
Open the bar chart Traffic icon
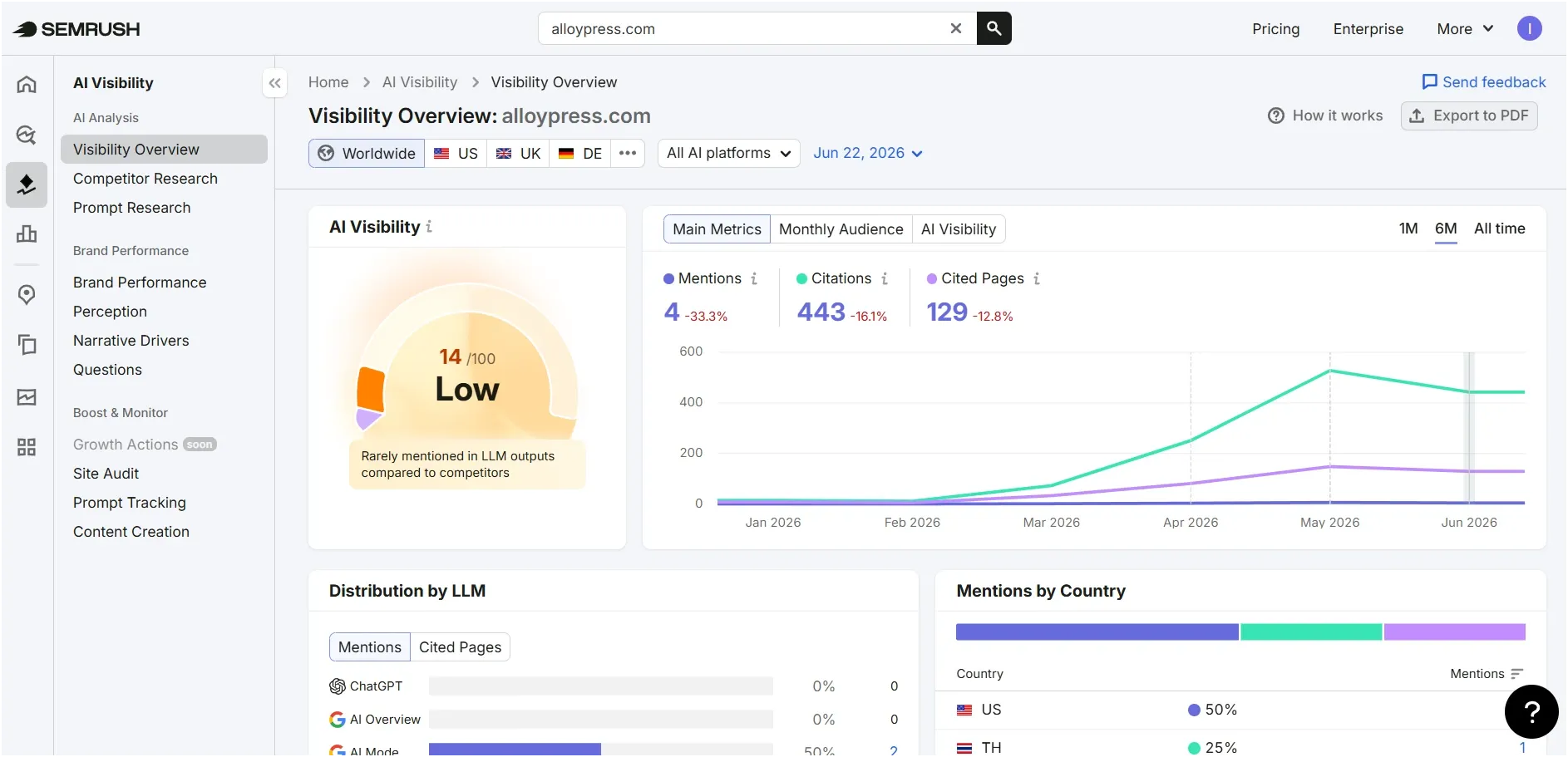pyautogui.click(x=27, y=234)
